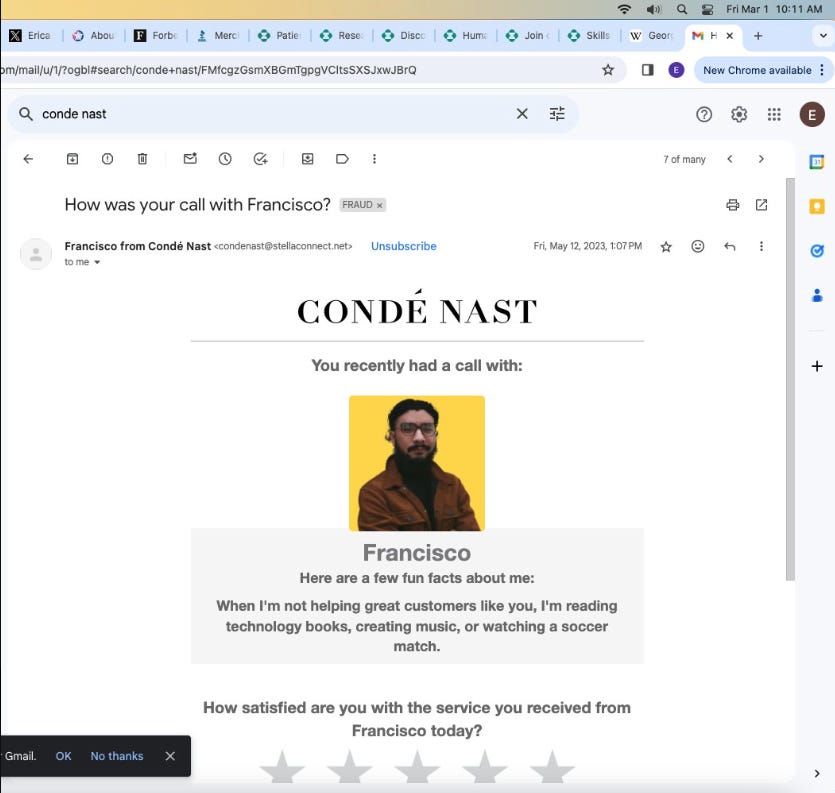Open Google apps grid
Screen dimensions: 835x793
tap(774, 114)
